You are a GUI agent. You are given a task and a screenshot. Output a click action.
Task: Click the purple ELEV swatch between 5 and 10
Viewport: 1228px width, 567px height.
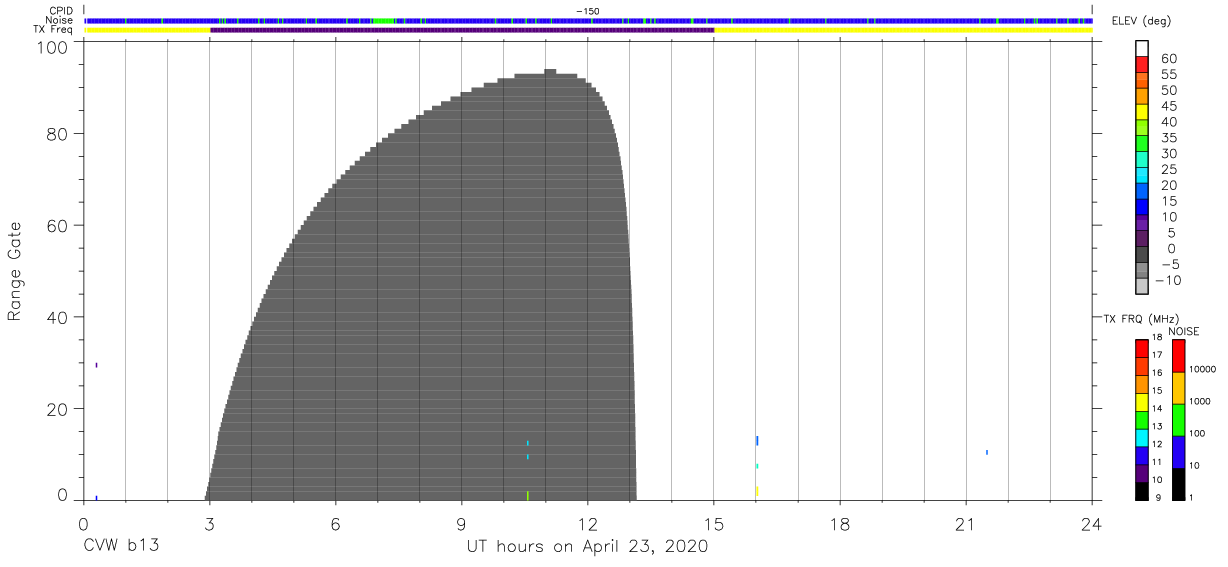[1142, 224]
